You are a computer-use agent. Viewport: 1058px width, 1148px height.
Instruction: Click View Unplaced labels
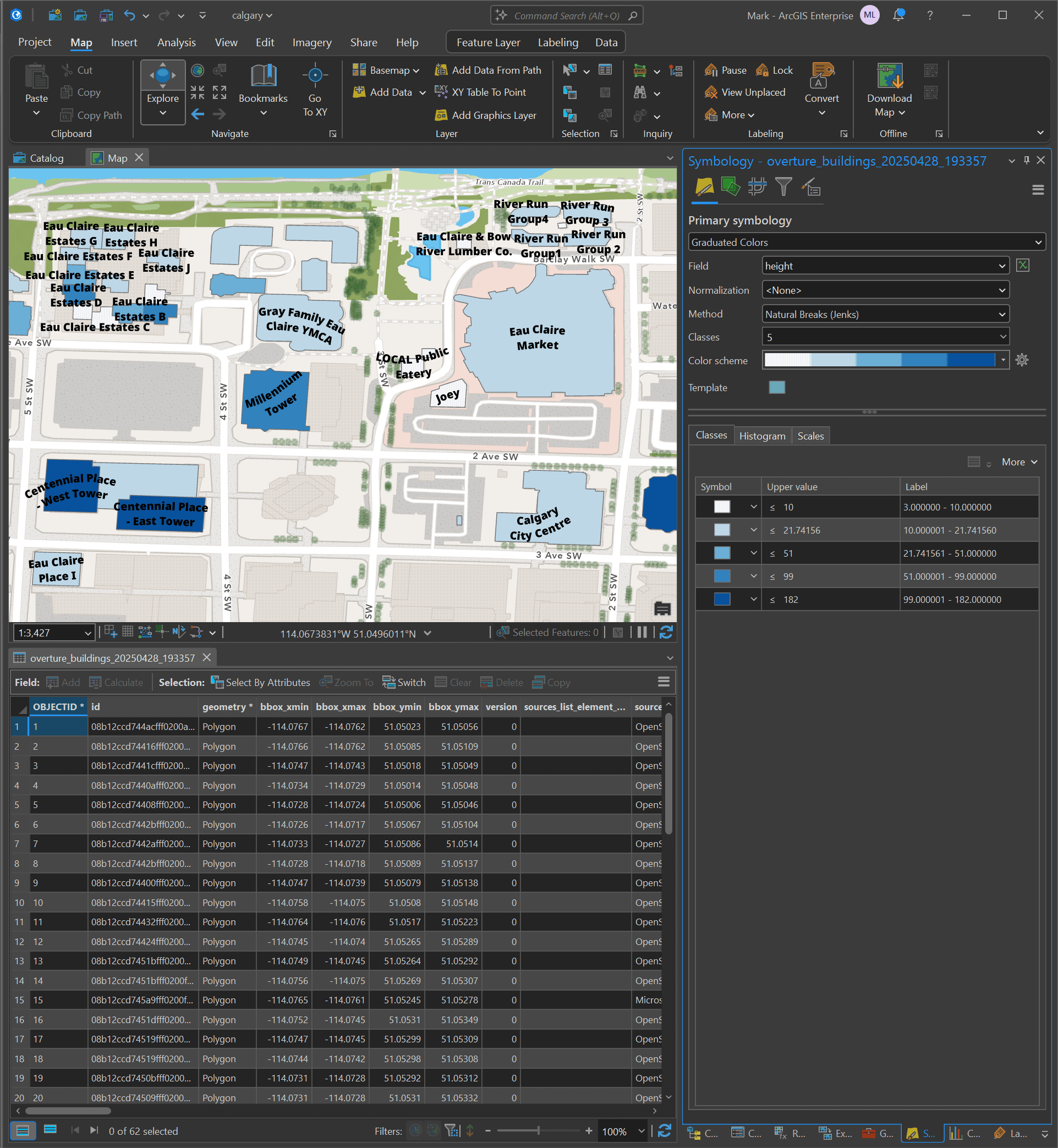745,92
